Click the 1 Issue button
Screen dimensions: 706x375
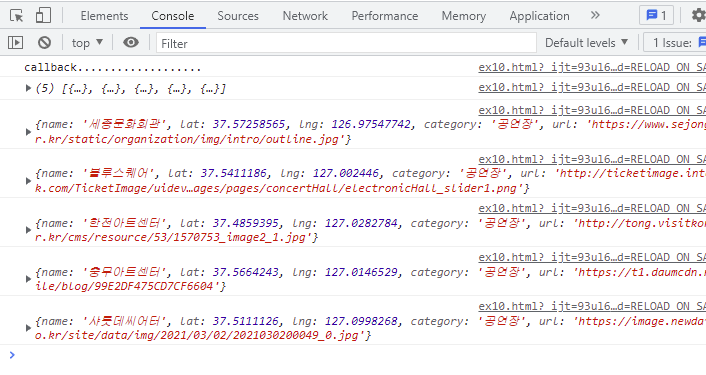675,43
